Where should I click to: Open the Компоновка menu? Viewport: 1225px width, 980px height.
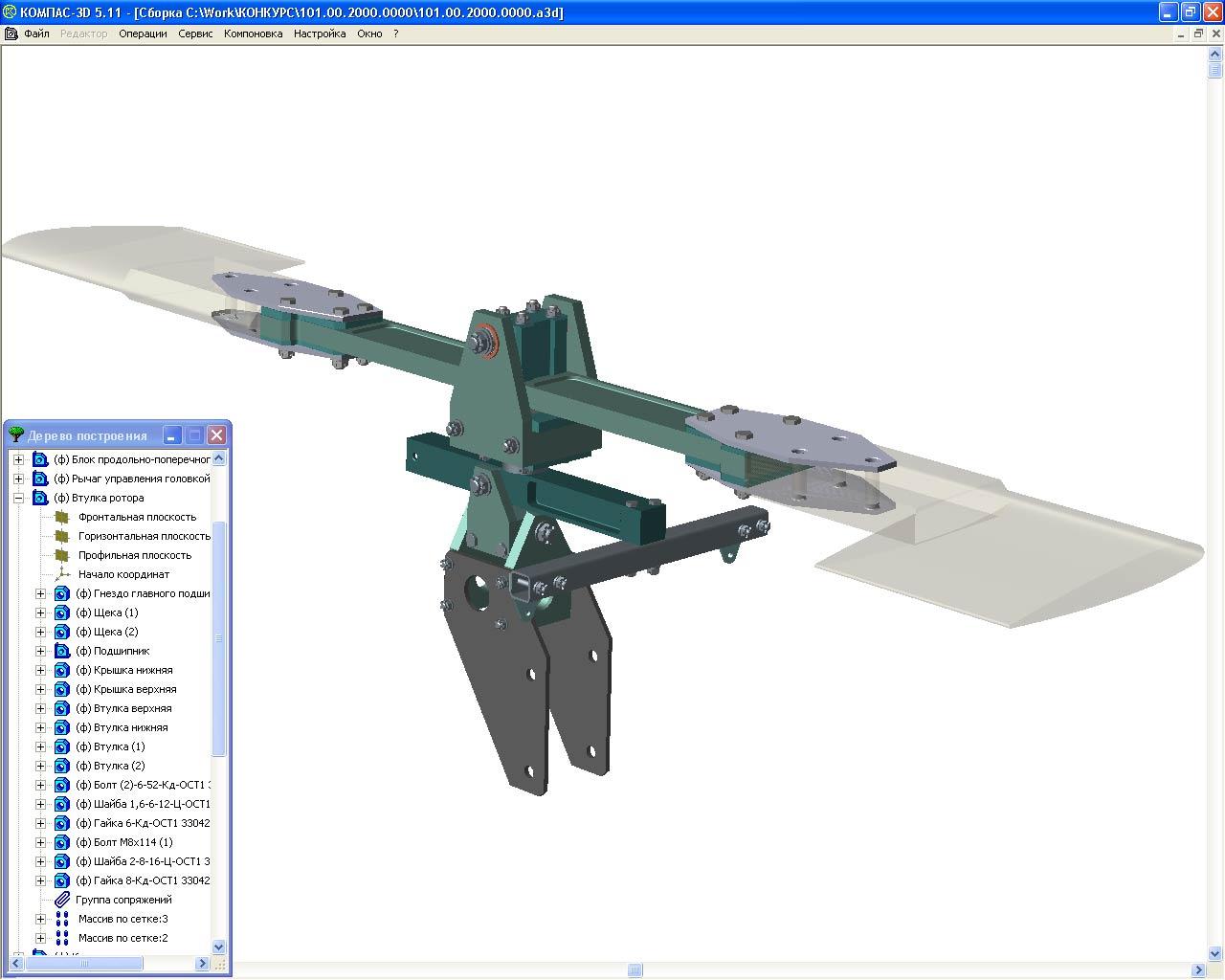pos(253,33)
